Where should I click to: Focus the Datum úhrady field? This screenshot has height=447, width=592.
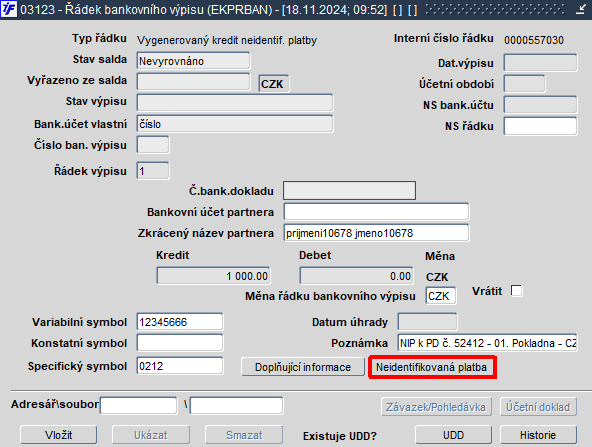(427, 322)
